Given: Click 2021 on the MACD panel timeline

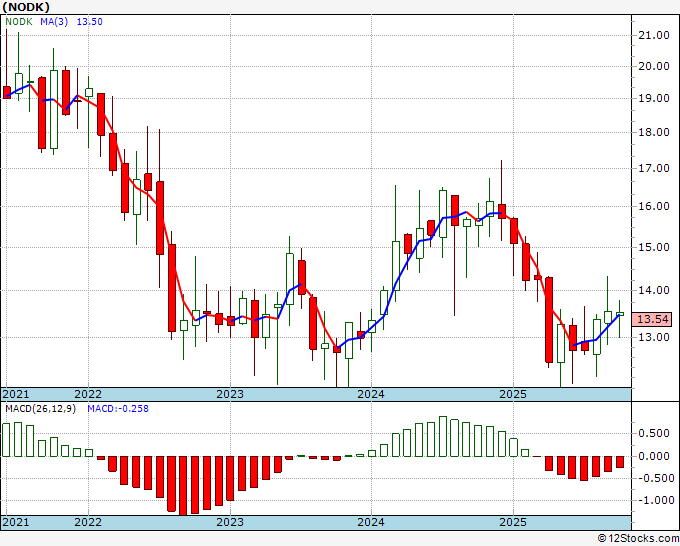Looking at the screenshot, I should 16,522.
